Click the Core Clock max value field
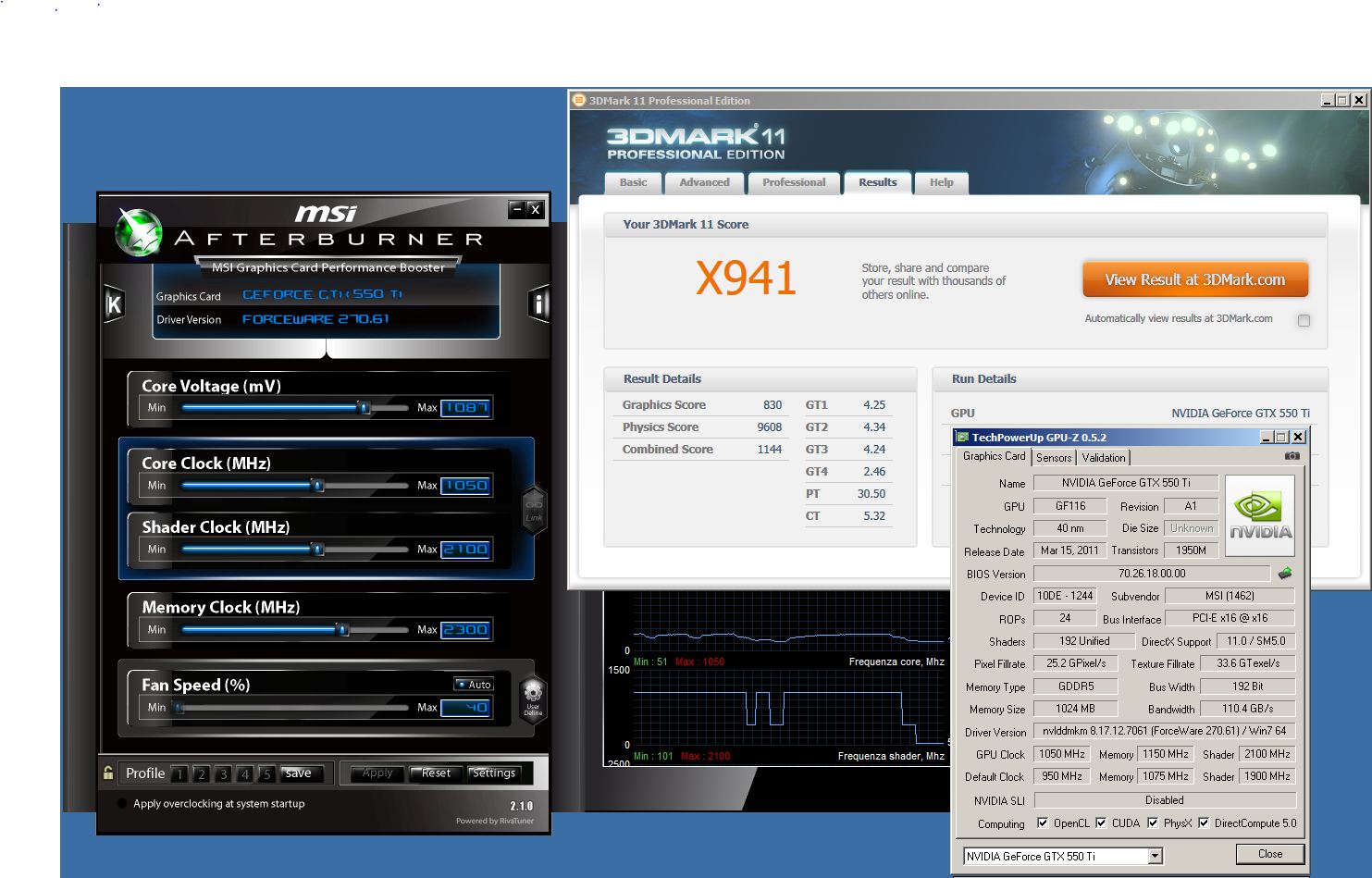The image size is (1372, 878). click(x=465, y=486)
